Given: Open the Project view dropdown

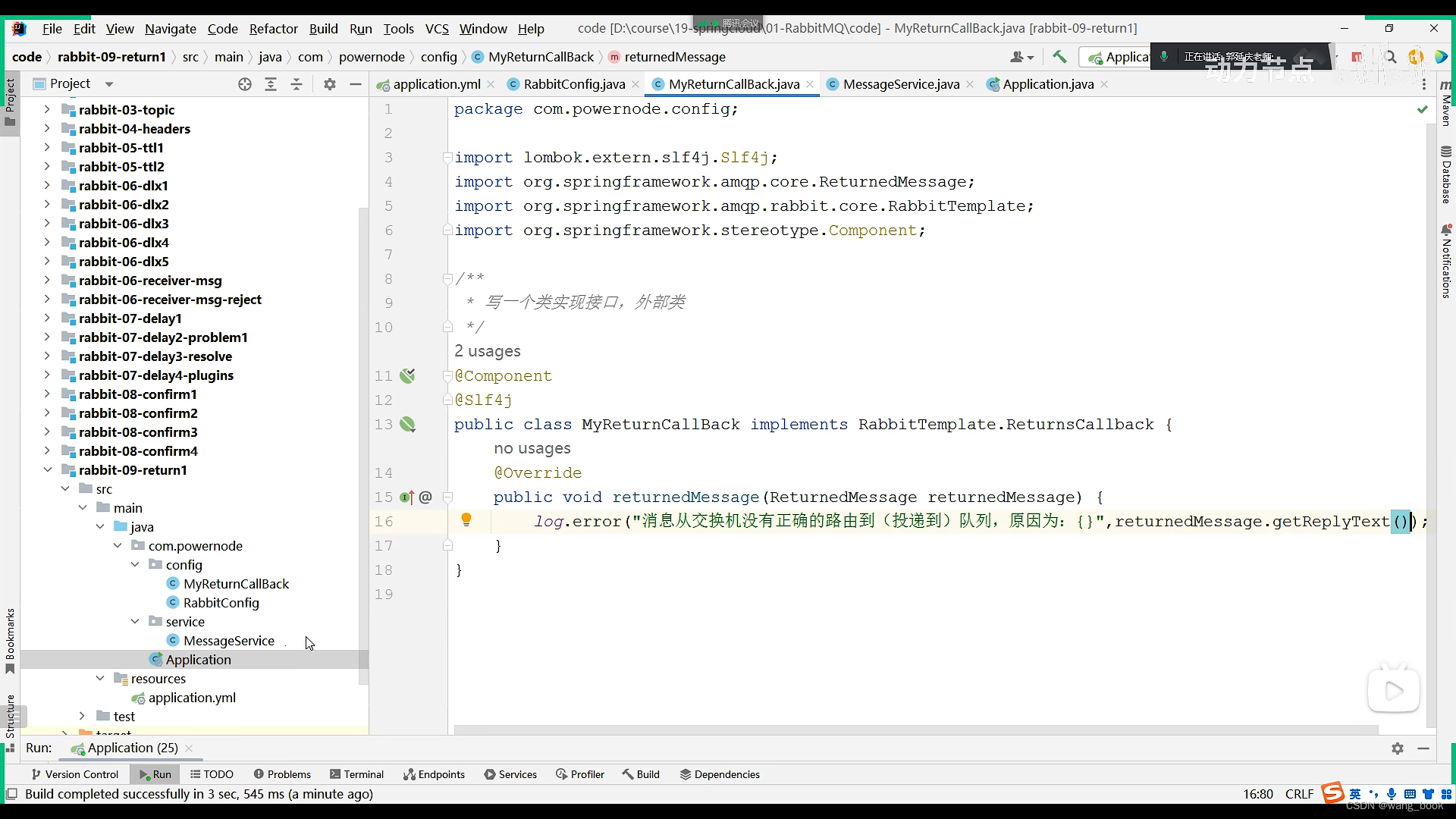Looking at the screenshot, I should click(108, 84).
